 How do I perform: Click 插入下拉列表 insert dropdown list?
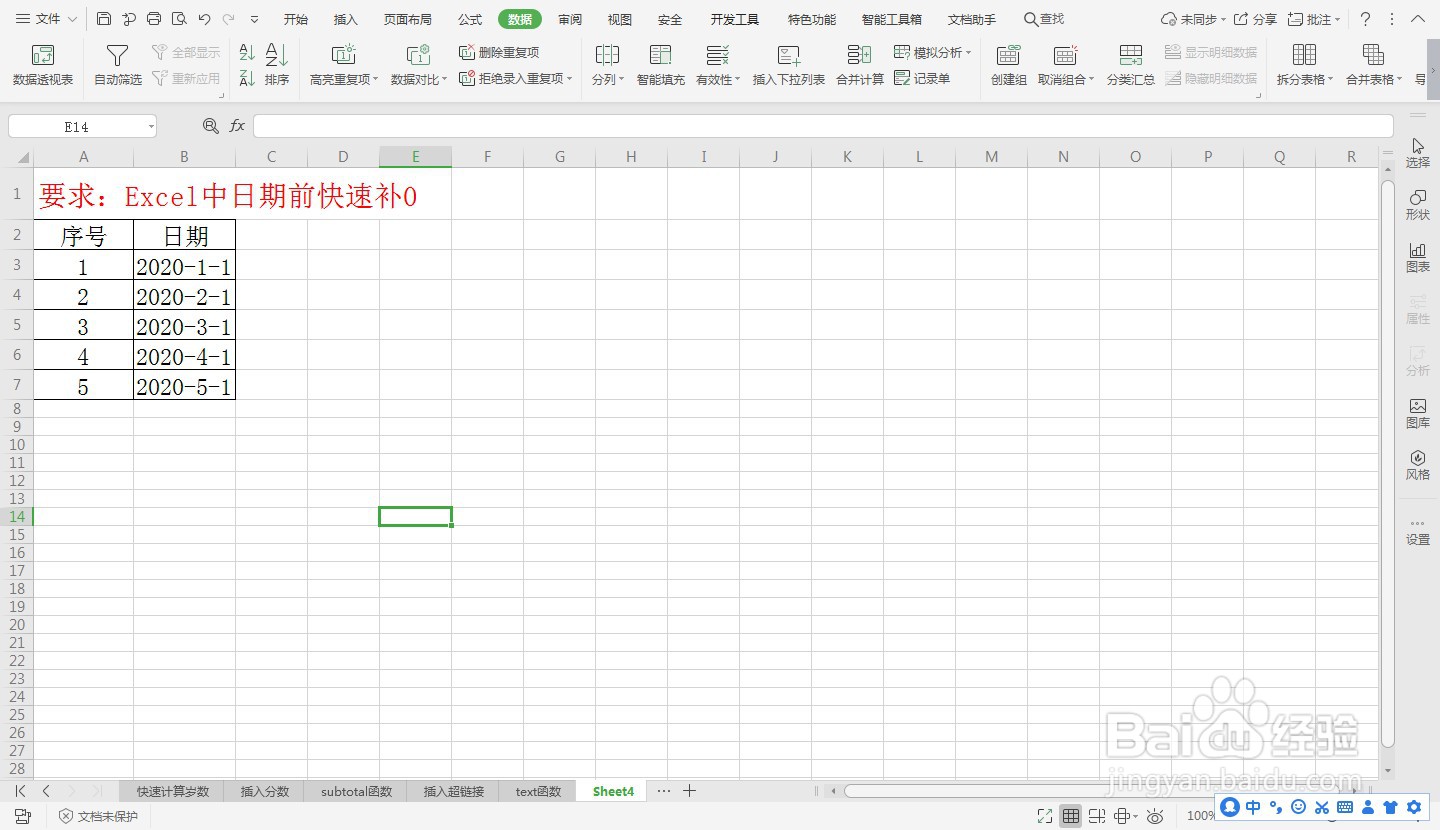click(x=789, y=65)
